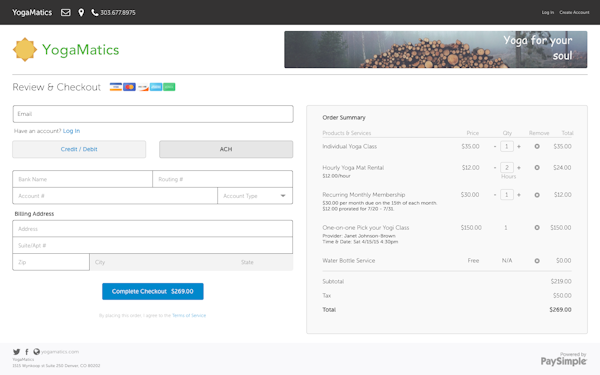Focus the Email input field
Viewport: 600px width, 375px height.
[x=153, y=114]
